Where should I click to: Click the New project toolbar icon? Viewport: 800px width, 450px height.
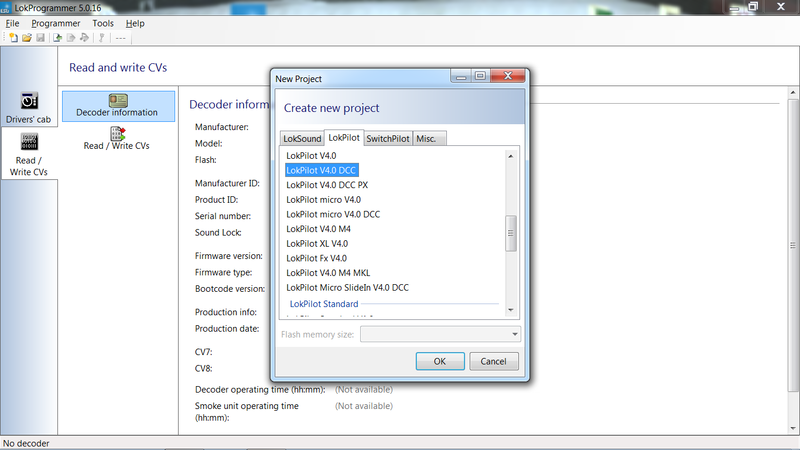[x=13, y=38]
